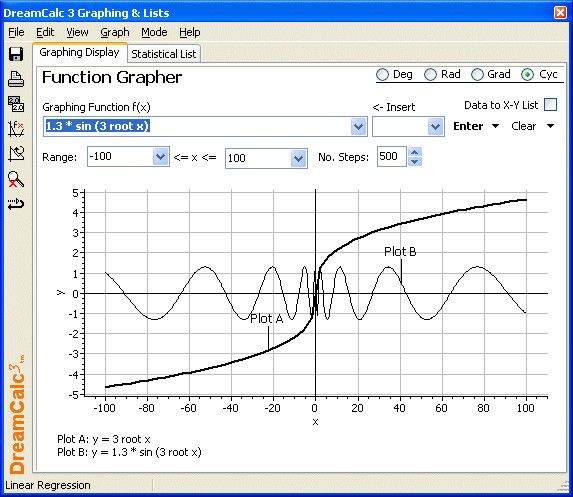Open the Help menu
Screen dimensions: 573x497
coord(190,33)
